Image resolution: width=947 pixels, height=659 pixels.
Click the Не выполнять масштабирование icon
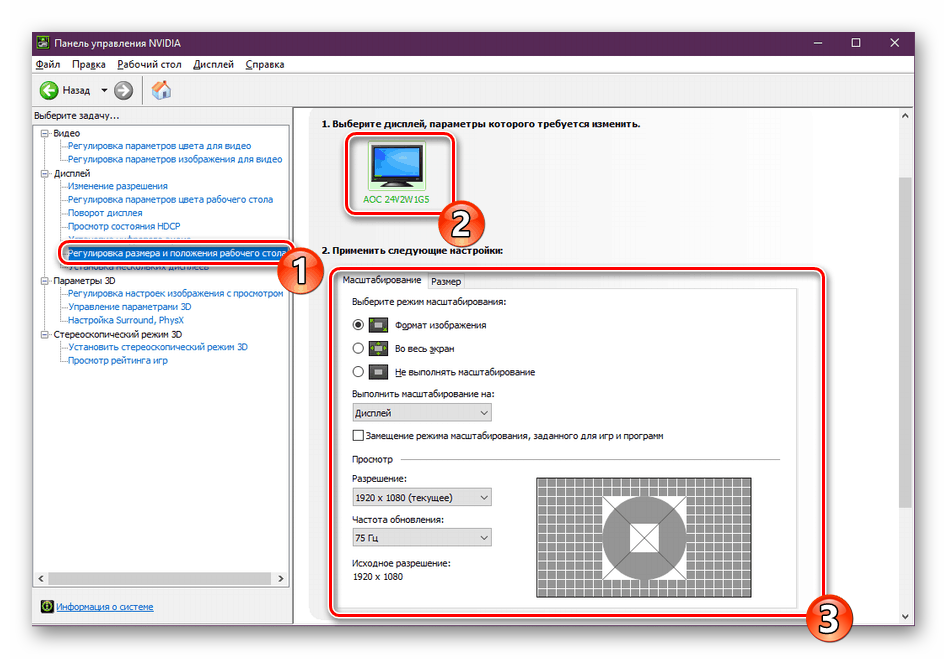pyautogui.click(x=378, y=372)
